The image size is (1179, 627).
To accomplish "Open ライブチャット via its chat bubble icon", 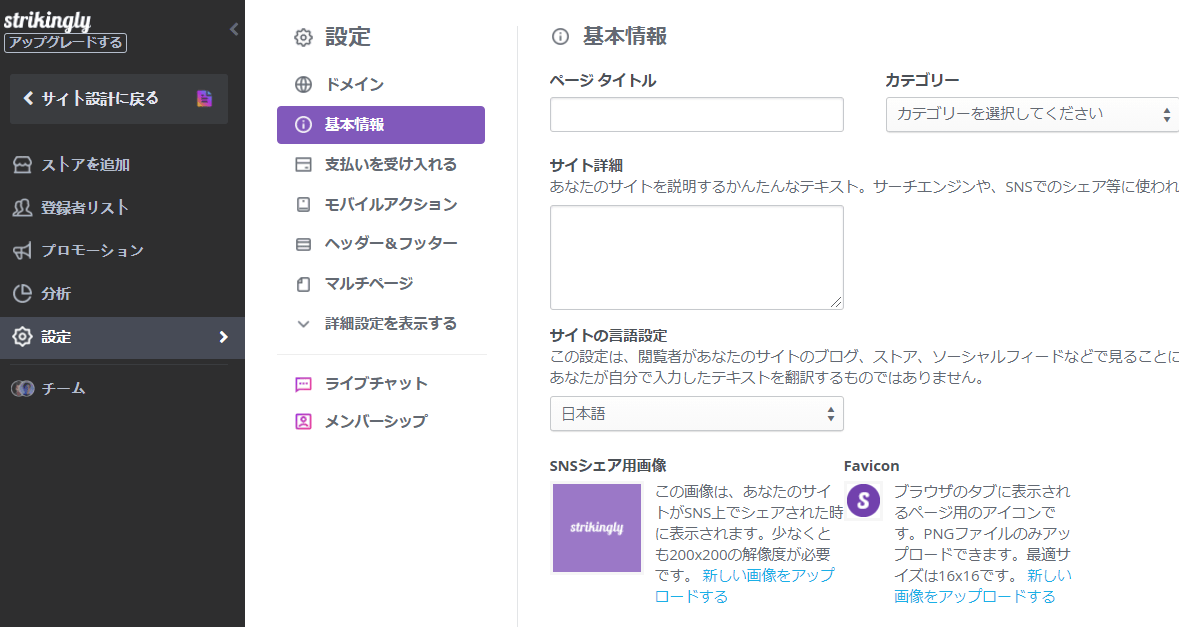I will [304, 381].
